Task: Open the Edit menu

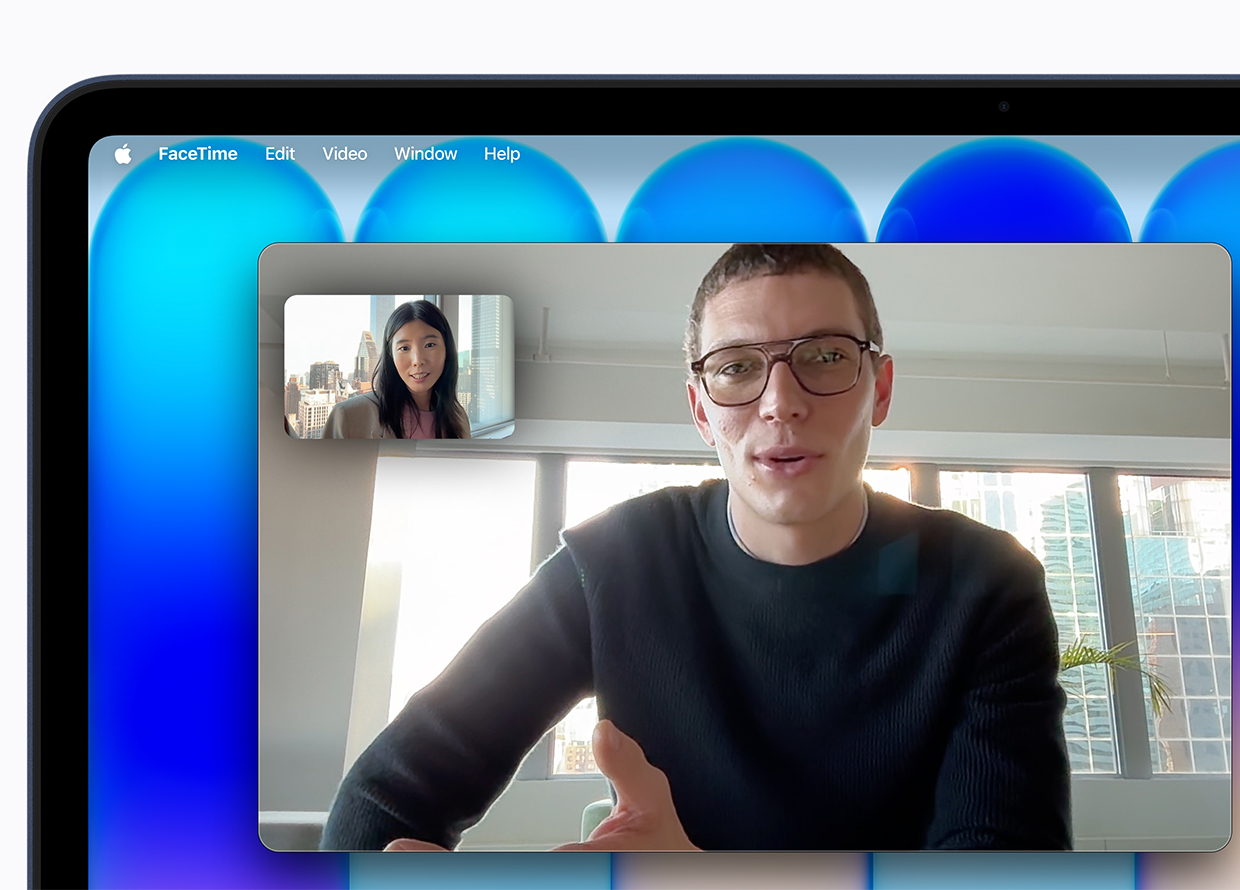Action: click(280, 154)
